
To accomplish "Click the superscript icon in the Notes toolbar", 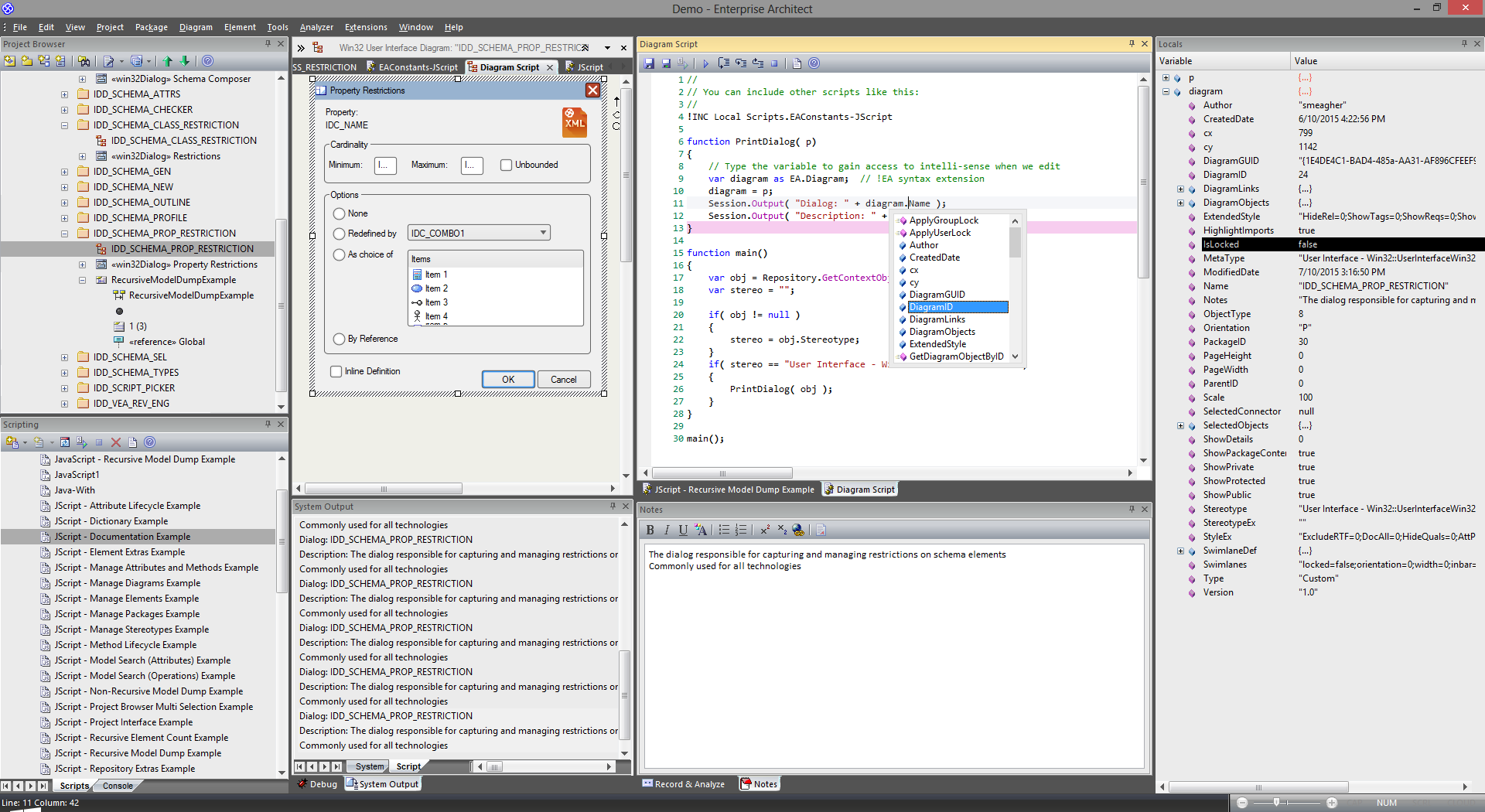I will [764, 530].
